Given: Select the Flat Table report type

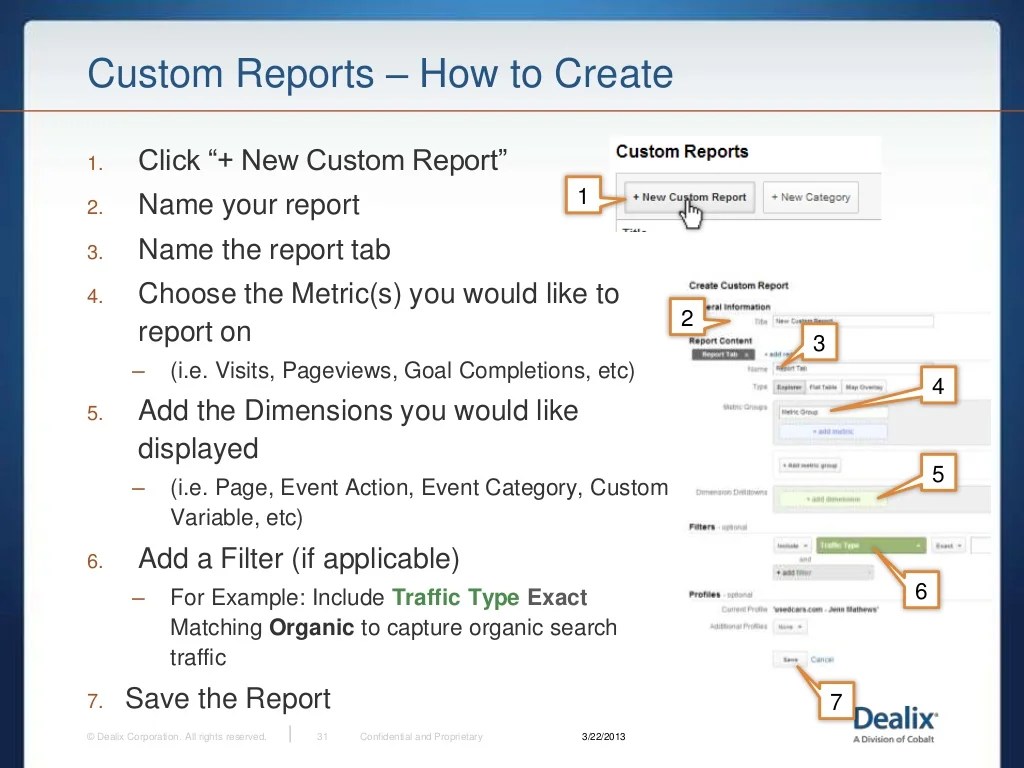Looking at the screenshot, I should (824, 385).
